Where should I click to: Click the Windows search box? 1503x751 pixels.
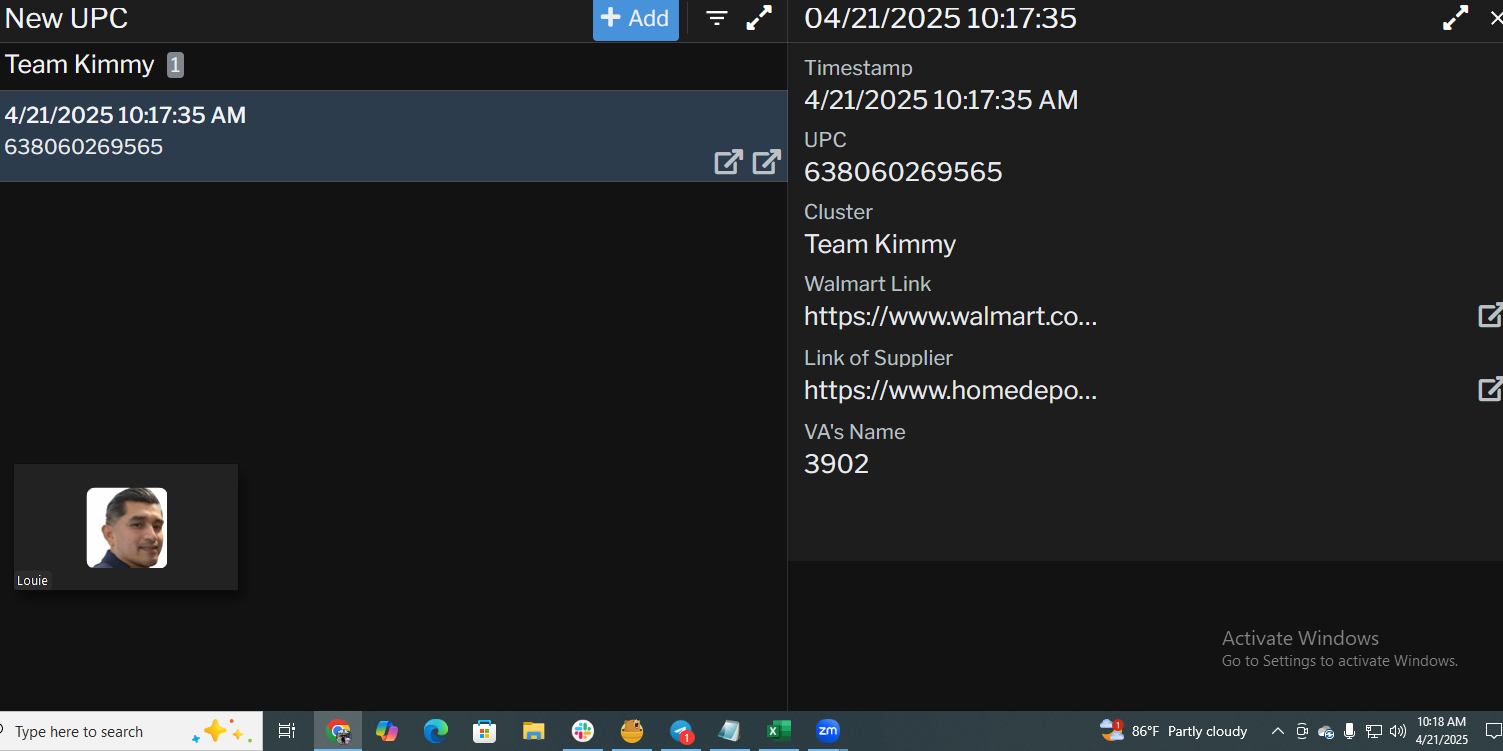(100, 732)
